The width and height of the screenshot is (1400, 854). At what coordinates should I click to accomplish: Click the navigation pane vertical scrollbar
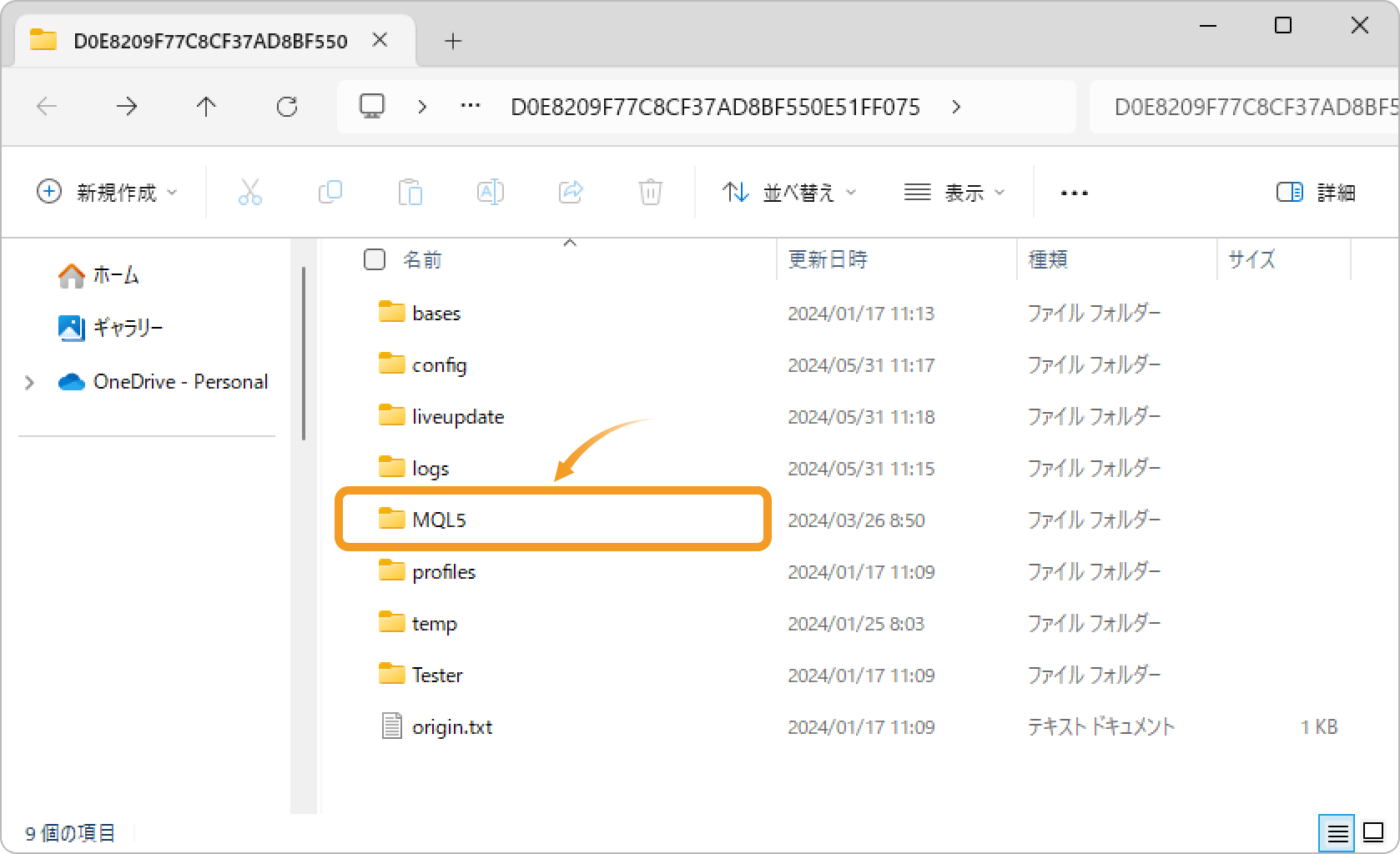coord(304,354)
